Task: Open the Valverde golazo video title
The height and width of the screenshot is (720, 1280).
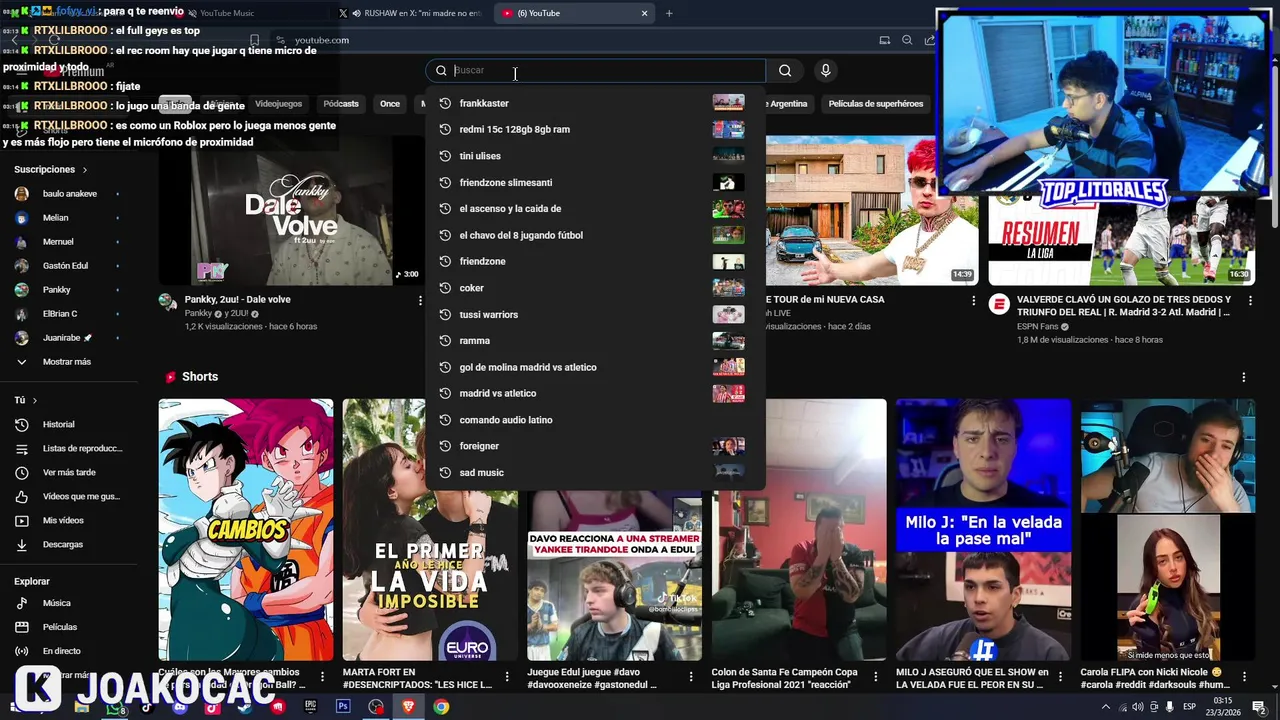Action: coord(1123,305)
